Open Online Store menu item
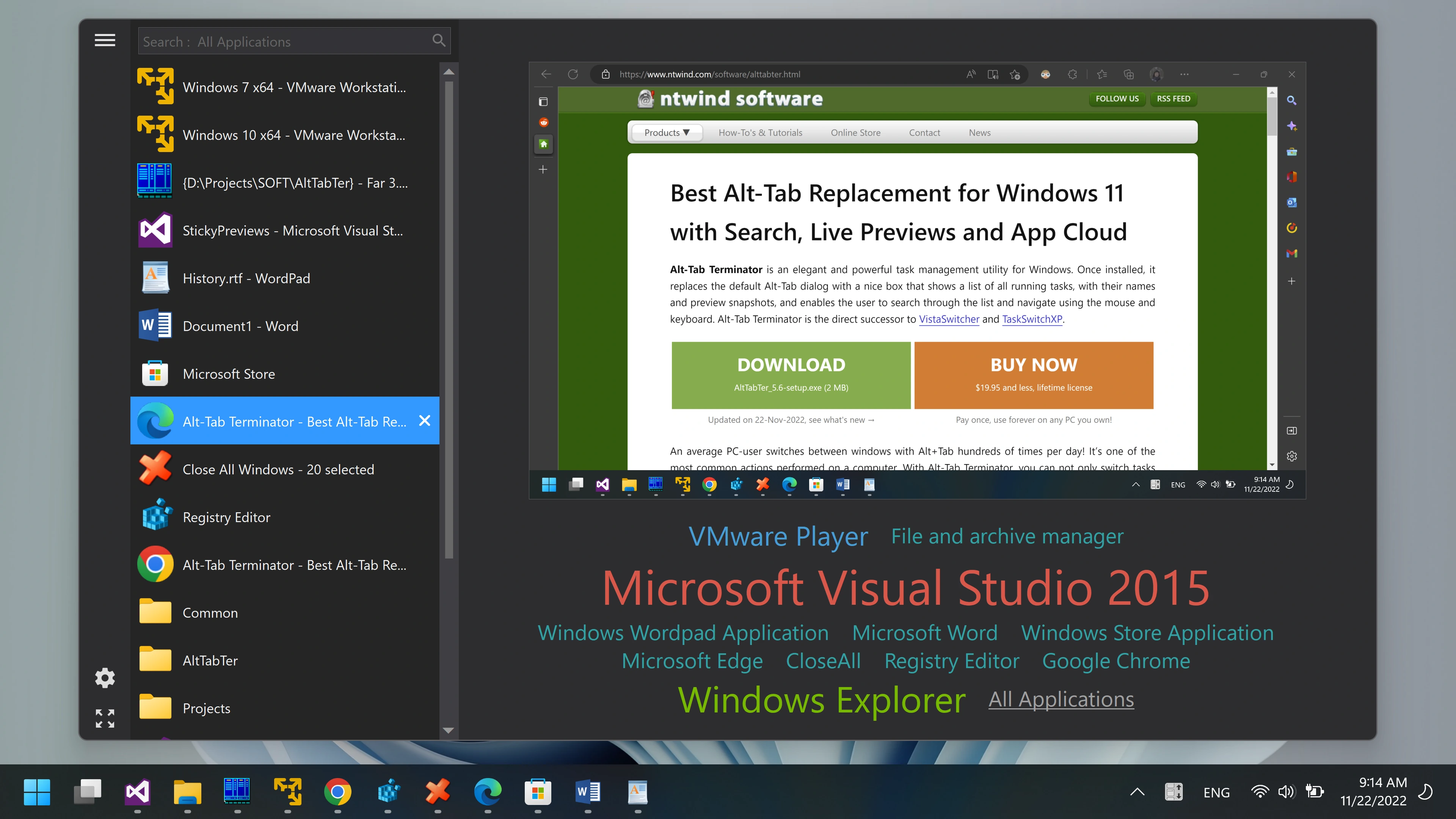Screen dimensions: 1456x819 point(855,132)
